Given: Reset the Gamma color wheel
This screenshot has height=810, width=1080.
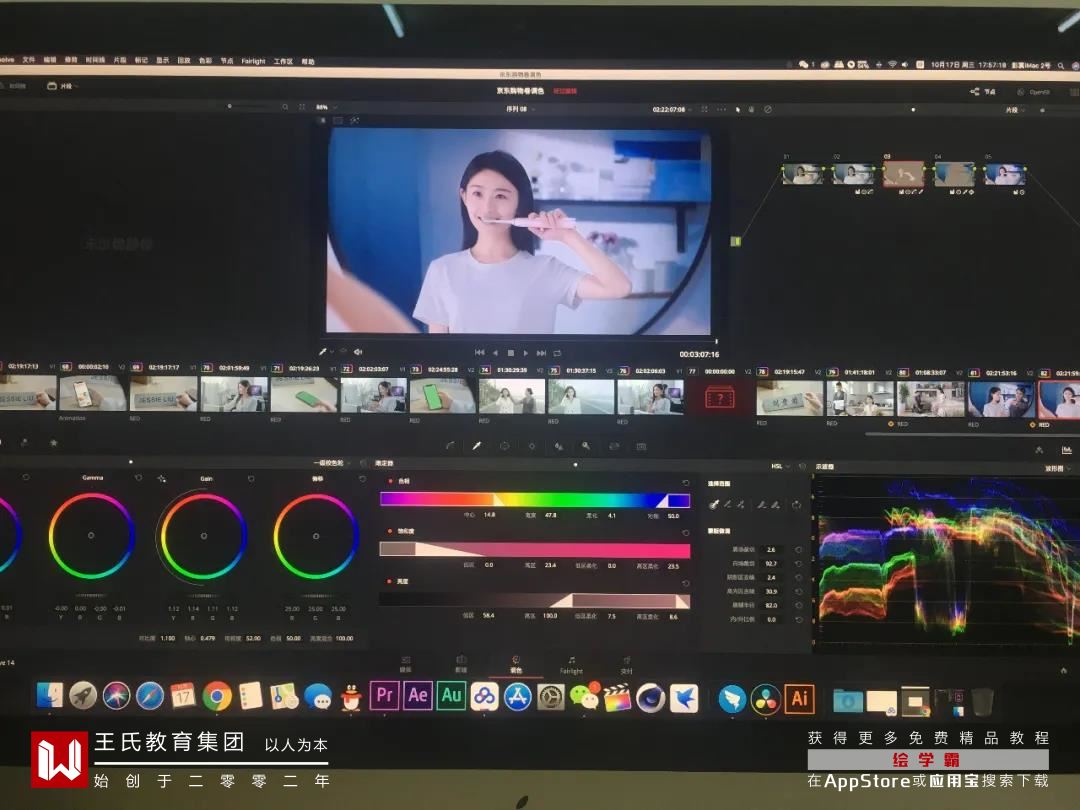Looking at the screenshot, I should pos(138,477).
